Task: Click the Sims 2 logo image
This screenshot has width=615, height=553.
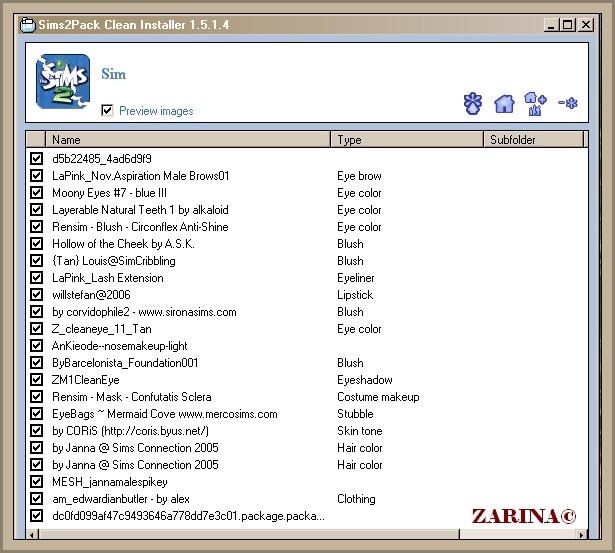Action: 63,82
